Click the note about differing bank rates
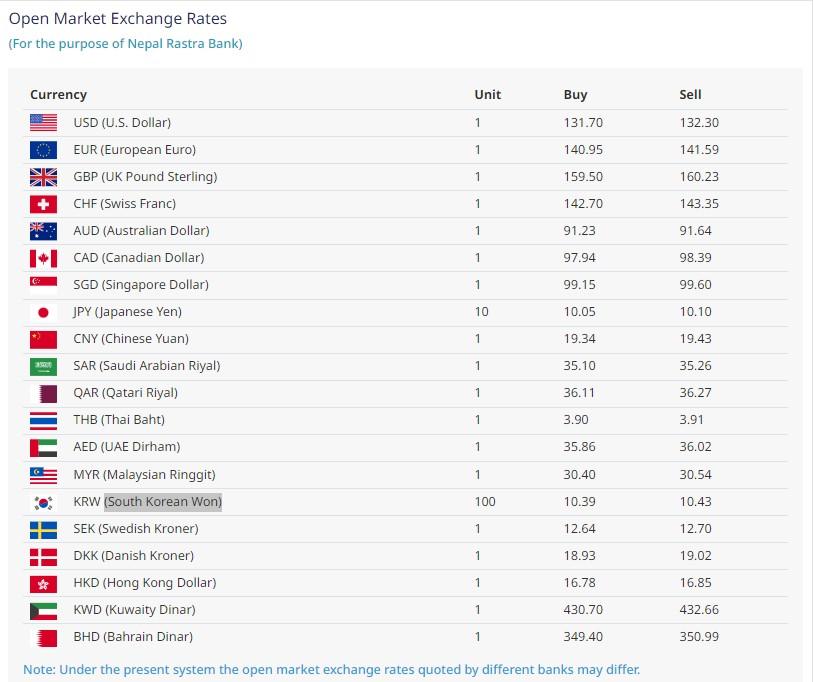The image size is (813, 682). 332,670
